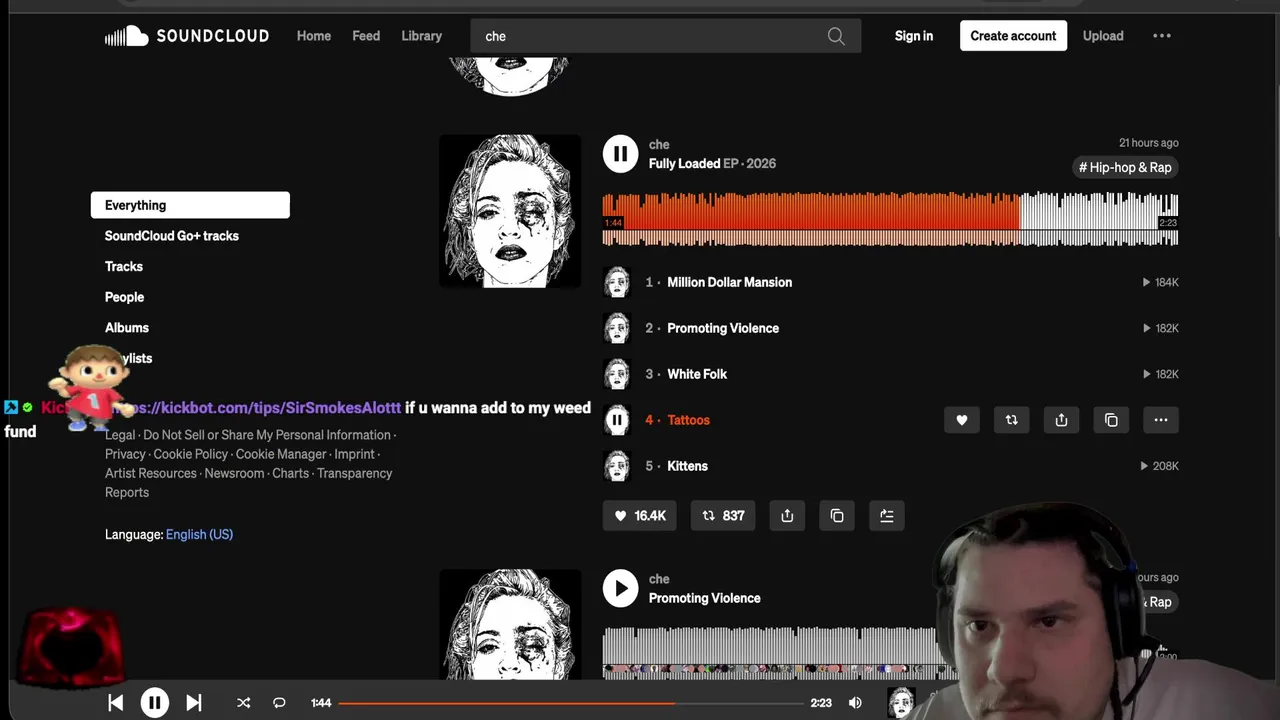Filter by SoundCloud Go+ tracks
This screenshot has height=720, width=1280.
[x=172, y=236]
